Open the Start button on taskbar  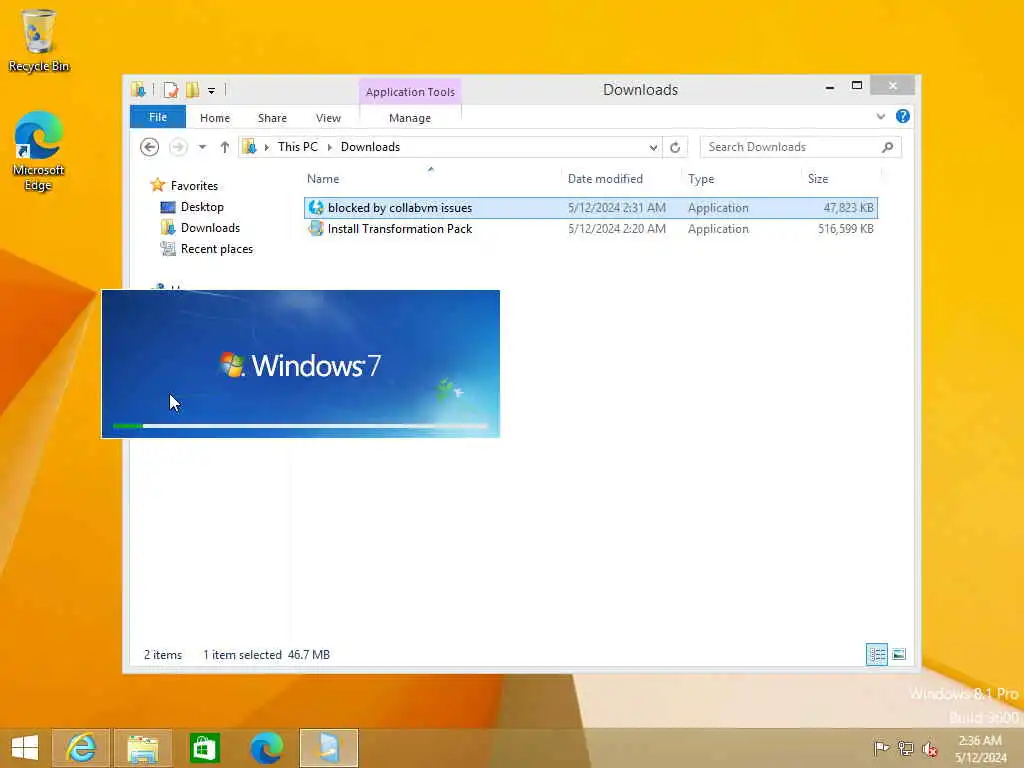[x=25, y=748]
